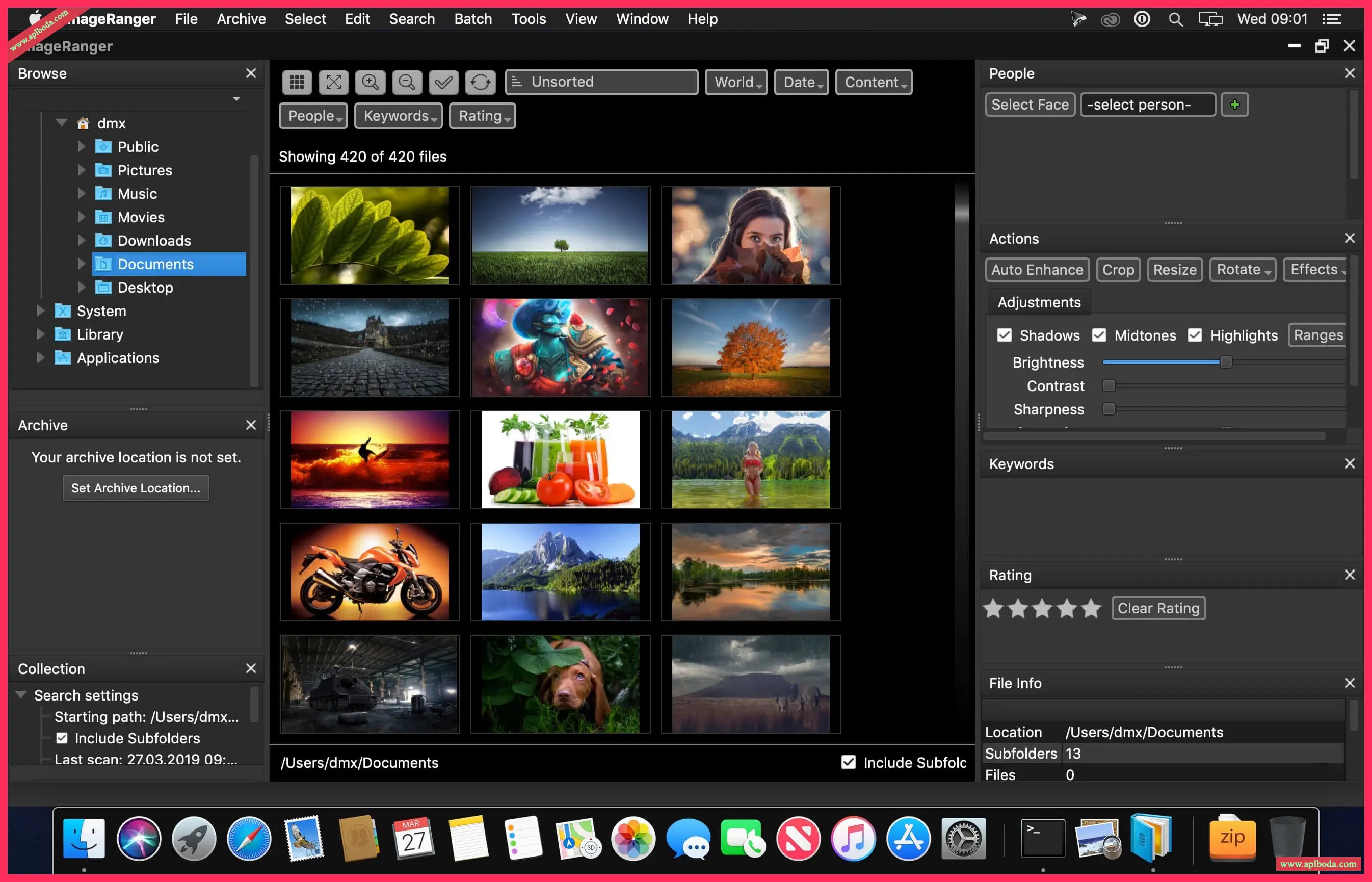Open the Tools menu
Viewport: 1372px width, 882px height.
tap(527, 19)
